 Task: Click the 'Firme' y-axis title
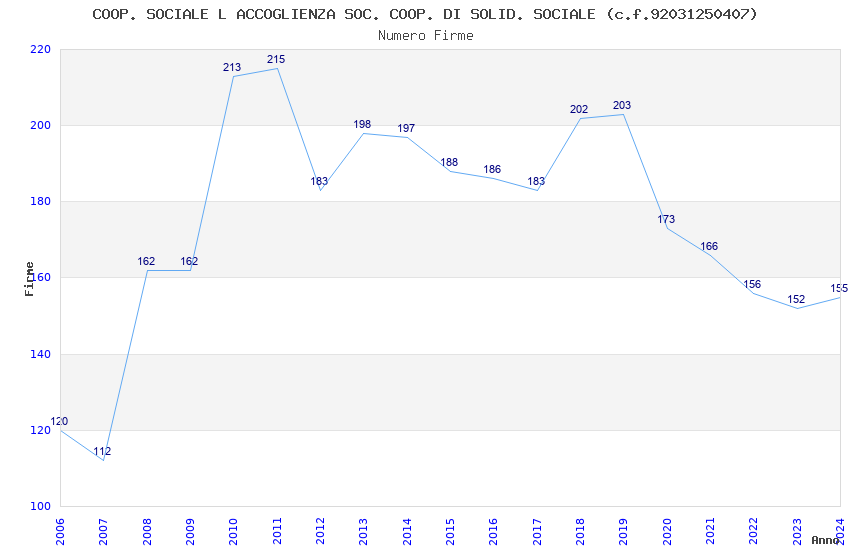click(x=29, y=279)
